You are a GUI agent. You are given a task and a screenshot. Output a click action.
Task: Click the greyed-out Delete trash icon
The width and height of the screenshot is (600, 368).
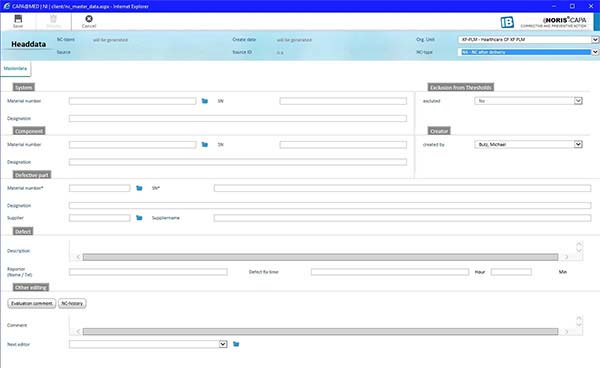54,19
